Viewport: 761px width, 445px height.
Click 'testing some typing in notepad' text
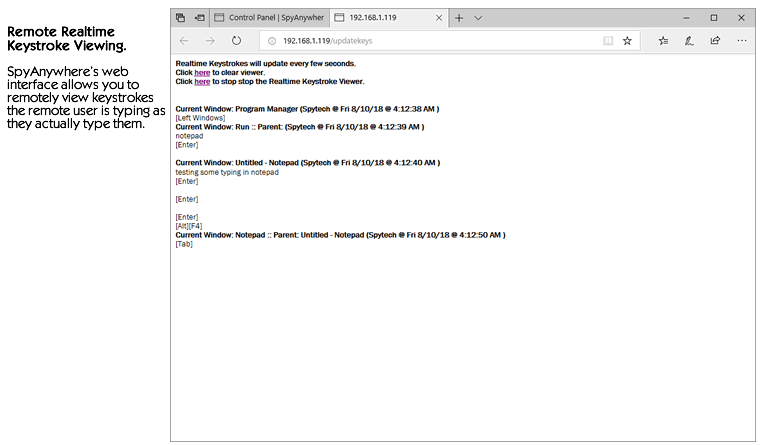(x=227, y=172)
